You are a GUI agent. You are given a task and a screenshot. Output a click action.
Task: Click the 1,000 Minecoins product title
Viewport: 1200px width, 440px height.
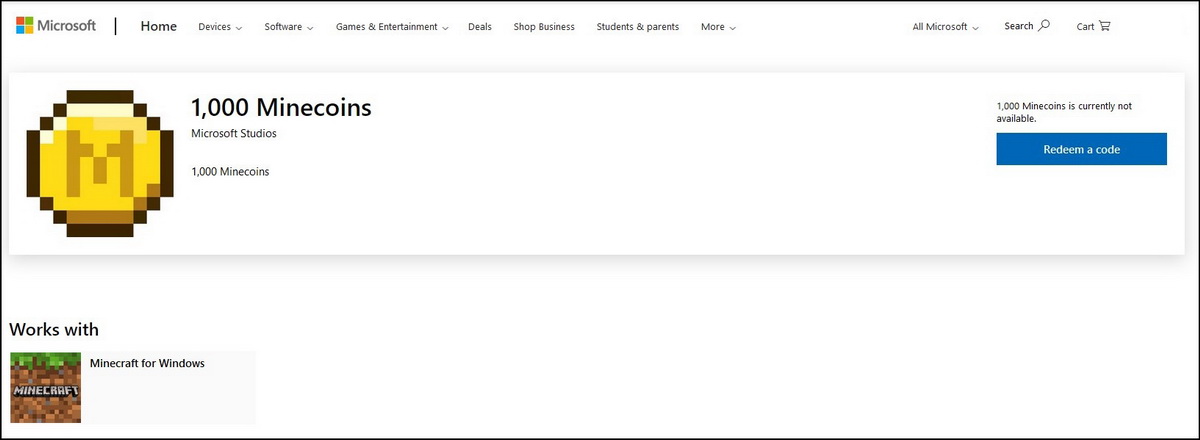[x=281, y=108]
